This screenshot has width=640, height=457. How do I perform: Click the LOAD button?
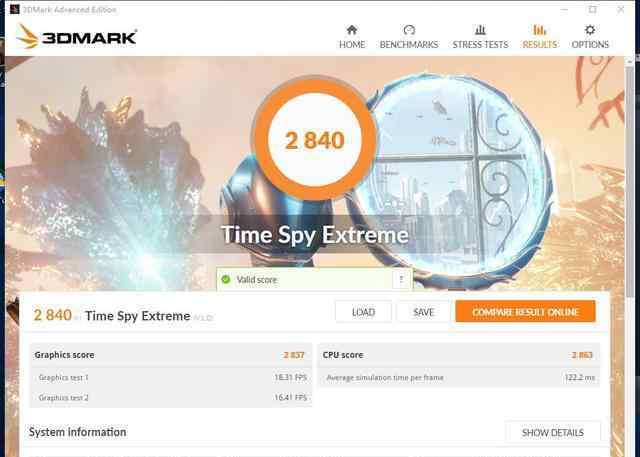click(363, 312)
